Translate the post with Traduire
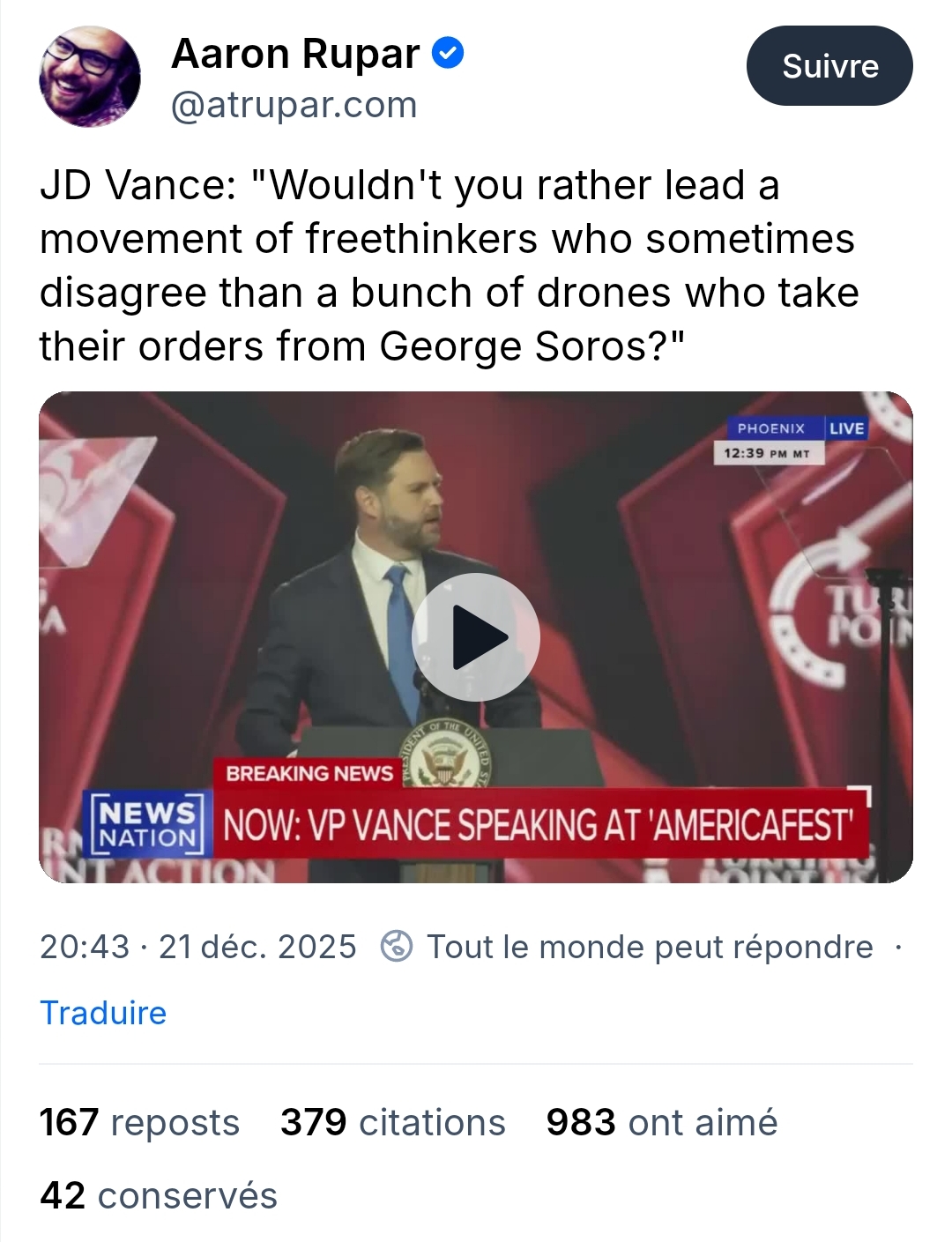 click(103, 1013)
